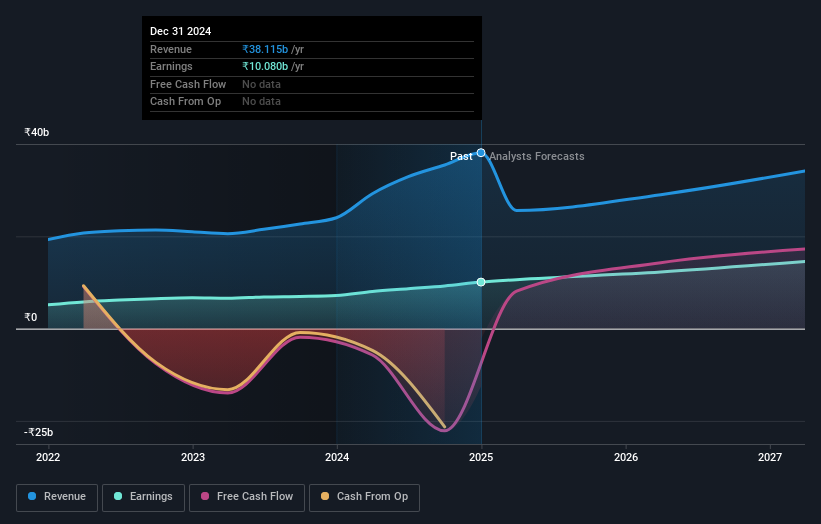This screenshot has height=524, width=821.
Task: Click the 2023 x-axis label
Action: pos(193,457)
